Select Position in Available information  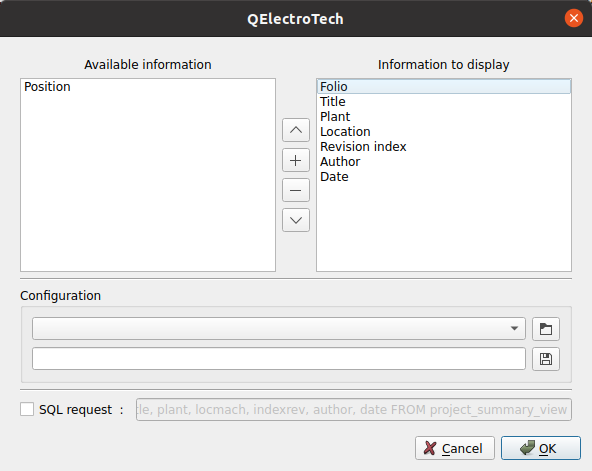[x=148, y=87]
